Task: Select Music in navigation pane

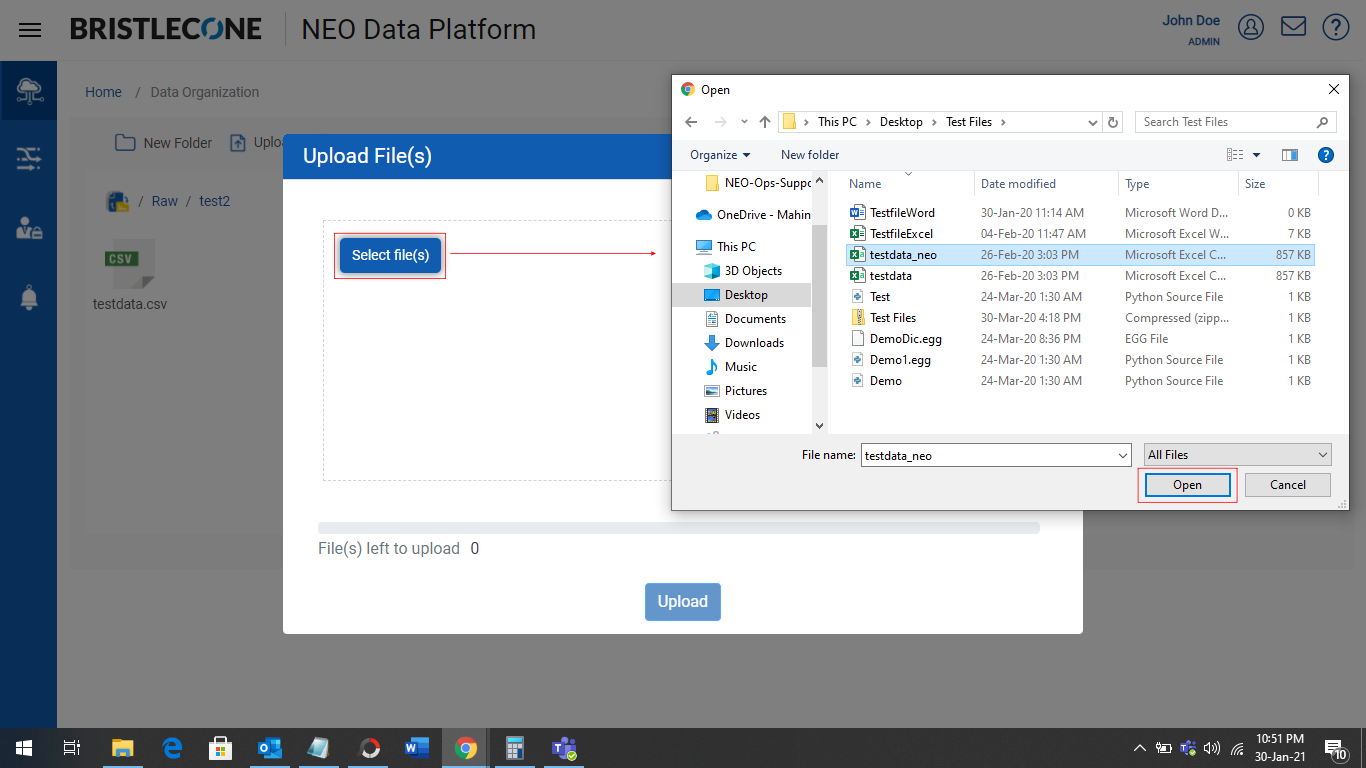Action: tap(730, 367)
